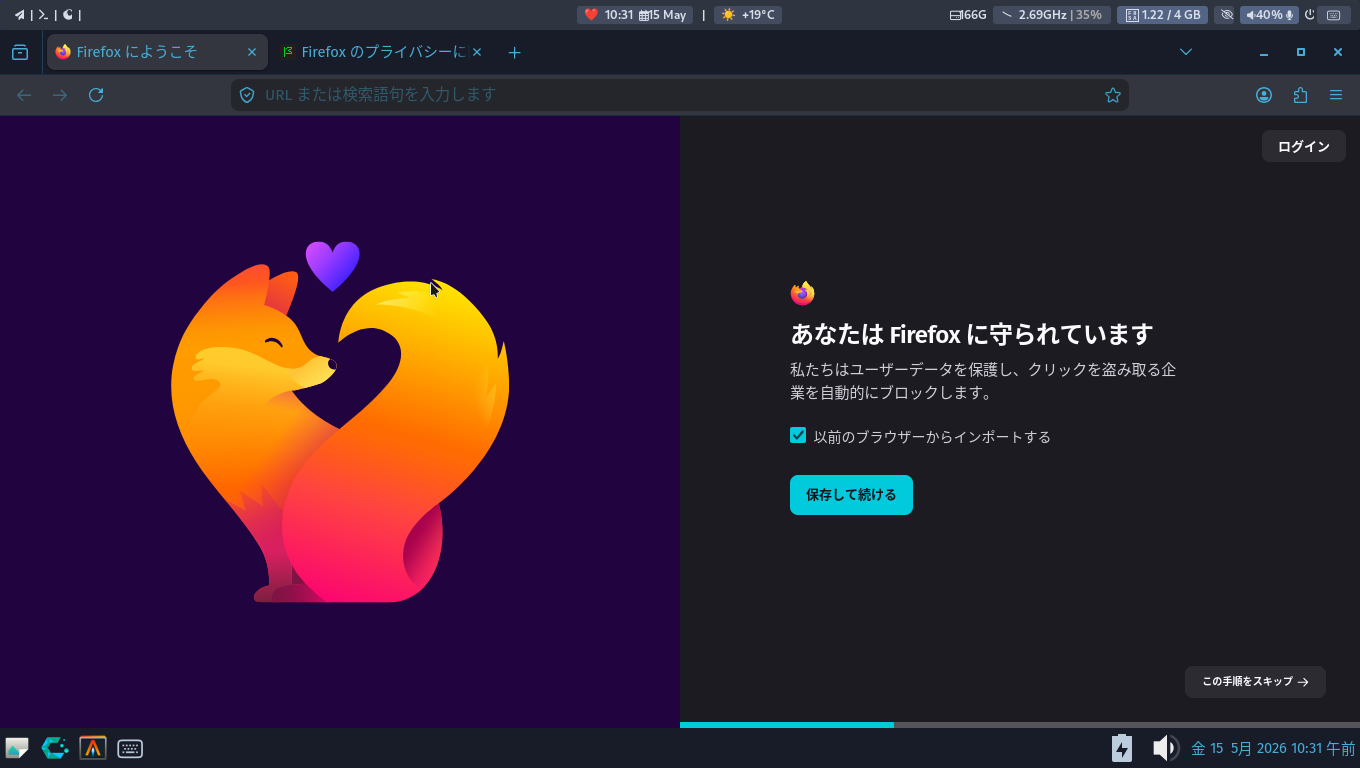The image size is (1360, 768).
Task: Click the onboarding progress bar
Action: (x=1020, y=725)
